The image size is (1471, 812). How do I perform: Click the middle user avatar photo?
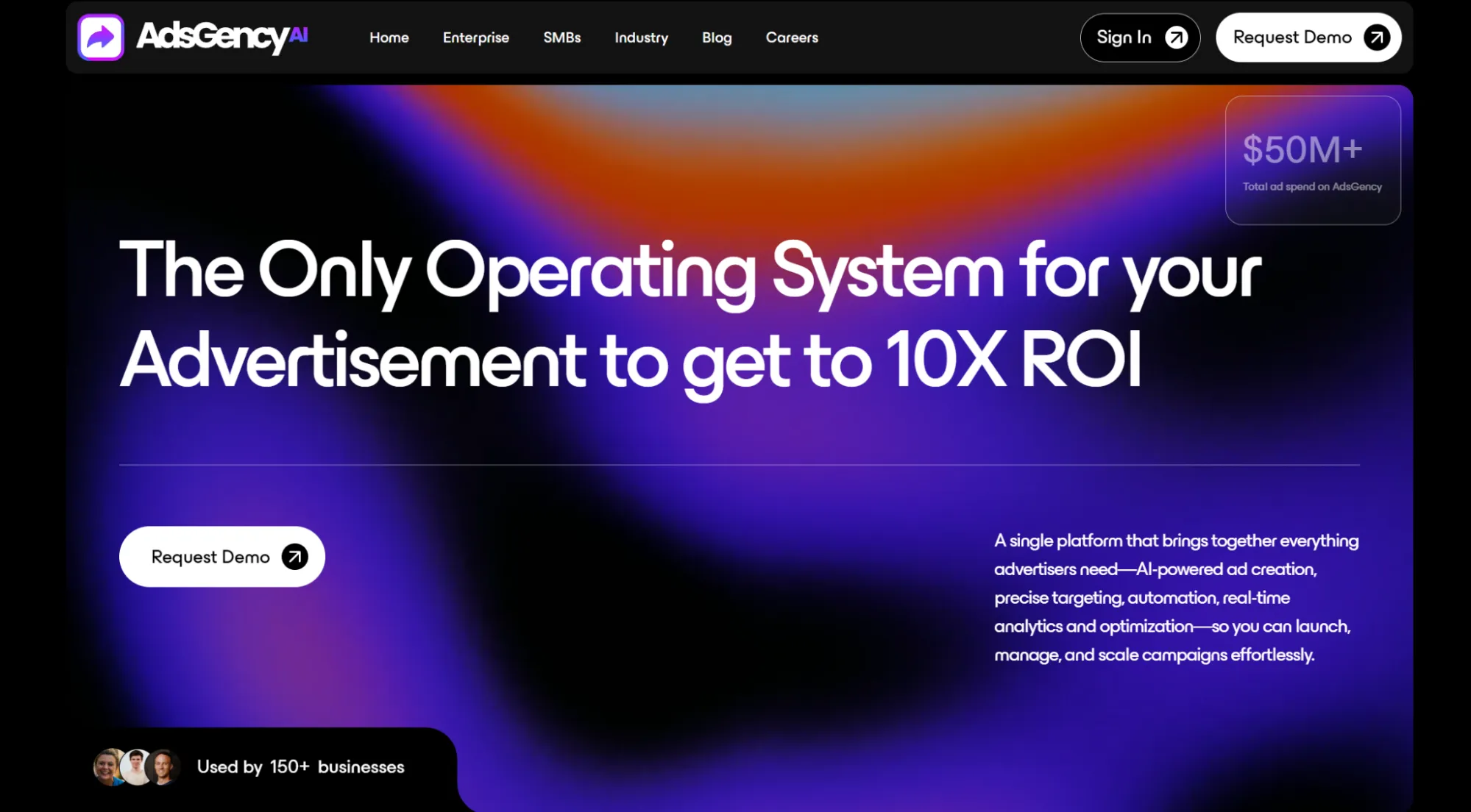click(136, 767)
